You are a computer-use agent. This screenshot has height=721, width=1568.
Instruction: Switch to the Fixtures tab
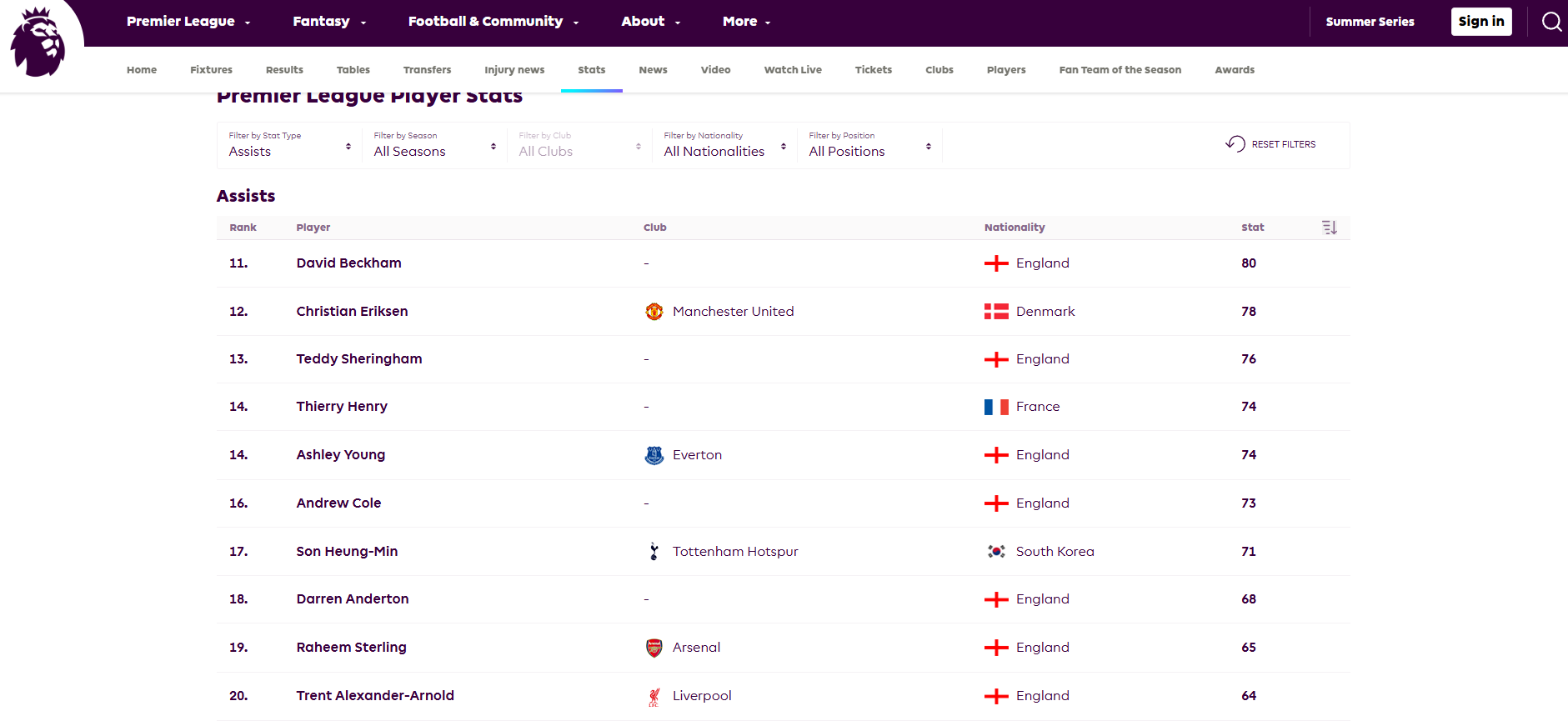[211, 70]
